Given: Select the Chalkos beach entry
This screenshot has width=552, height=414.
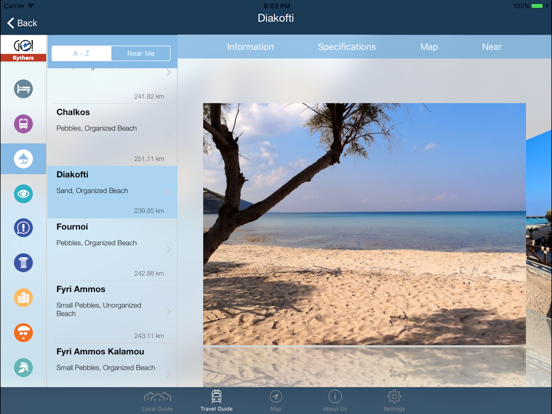Looking at the screenshot, I should tap(112, 135).
